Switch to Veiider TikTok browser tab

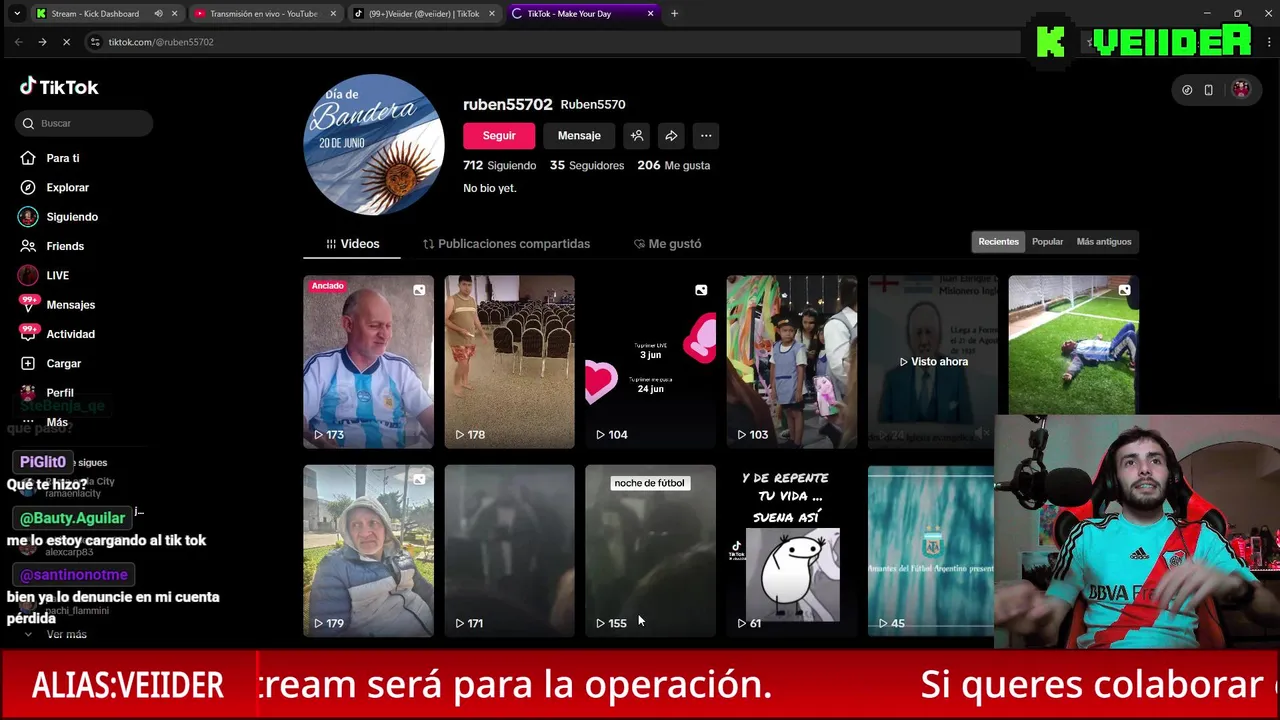pos(424,14)
